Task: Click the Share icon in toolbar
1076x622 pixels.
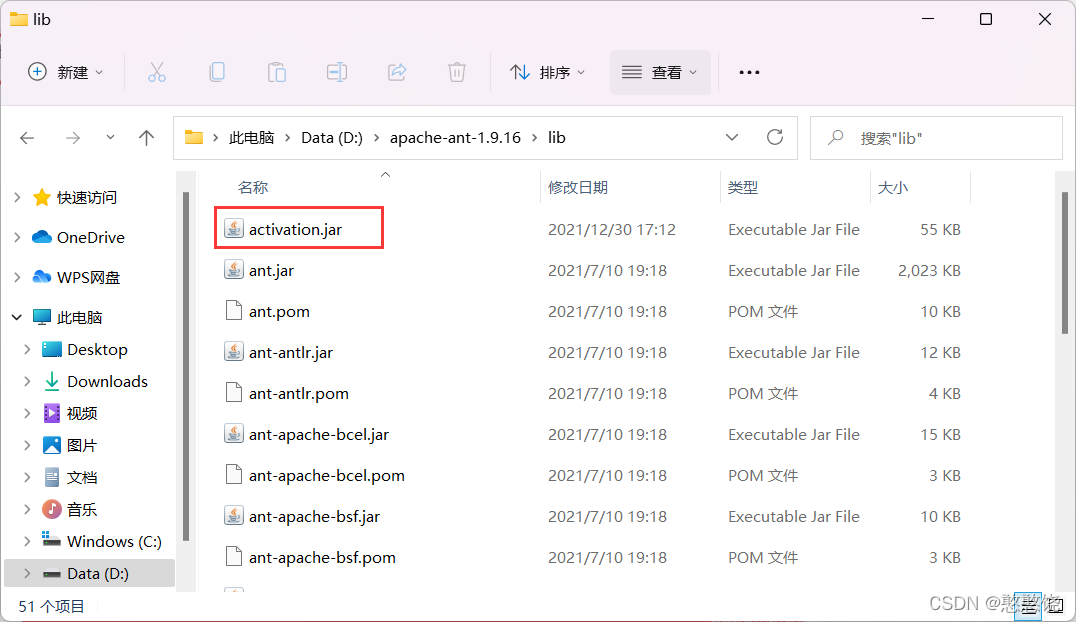Action: pos(397,72)
